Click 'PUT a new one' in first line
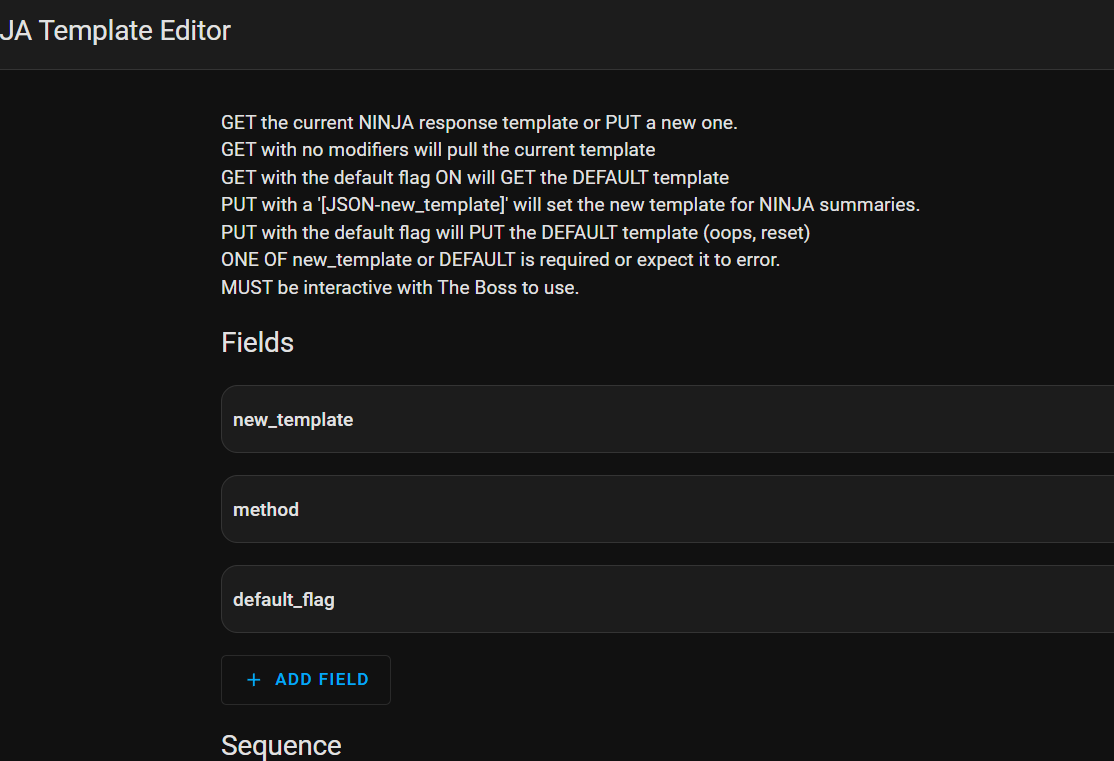Viewport: 1114px width, 761px height. 671,123
